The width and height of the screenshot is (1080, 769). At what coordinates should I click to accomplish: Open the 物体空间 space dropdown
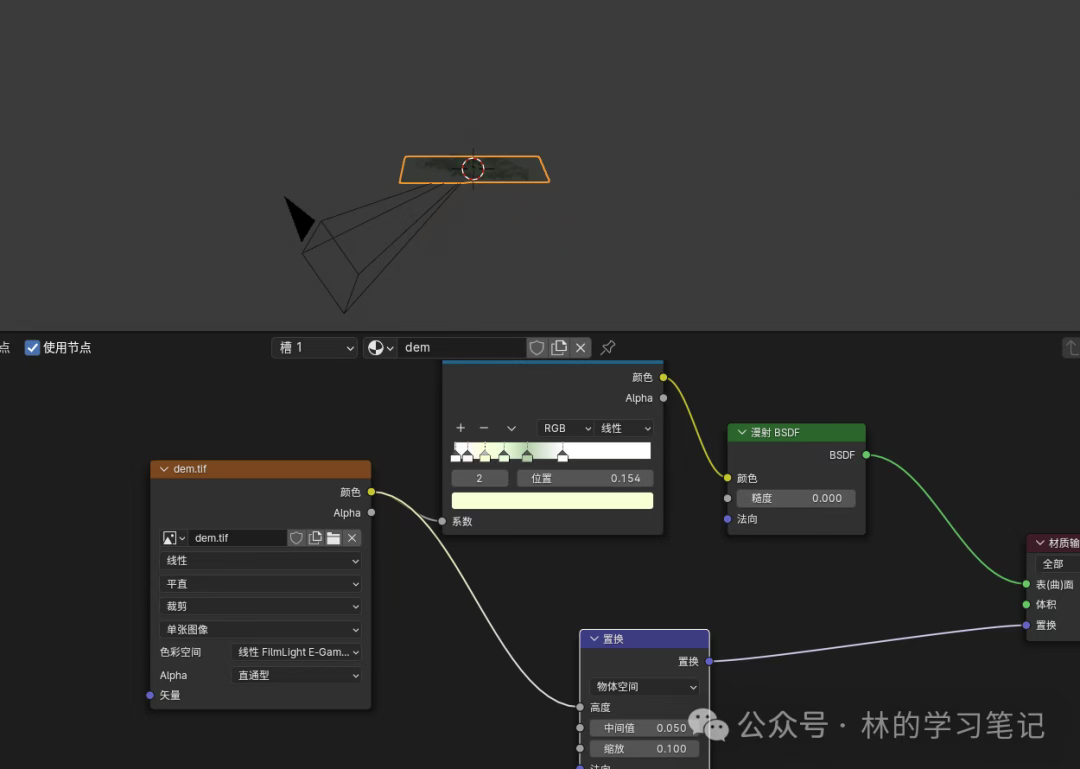tap(645, 687)
